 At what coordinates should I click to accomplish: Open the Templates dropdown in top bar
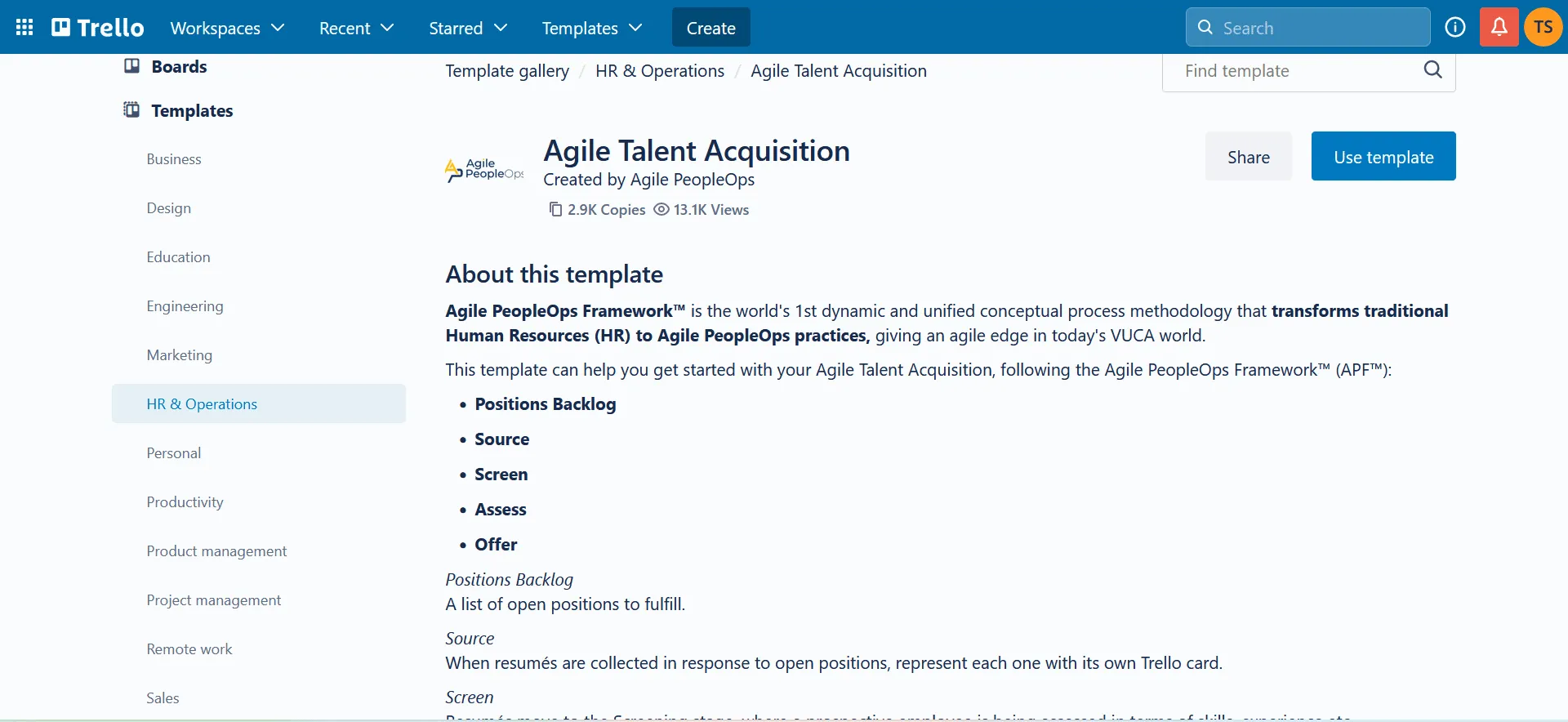(591, 28)
